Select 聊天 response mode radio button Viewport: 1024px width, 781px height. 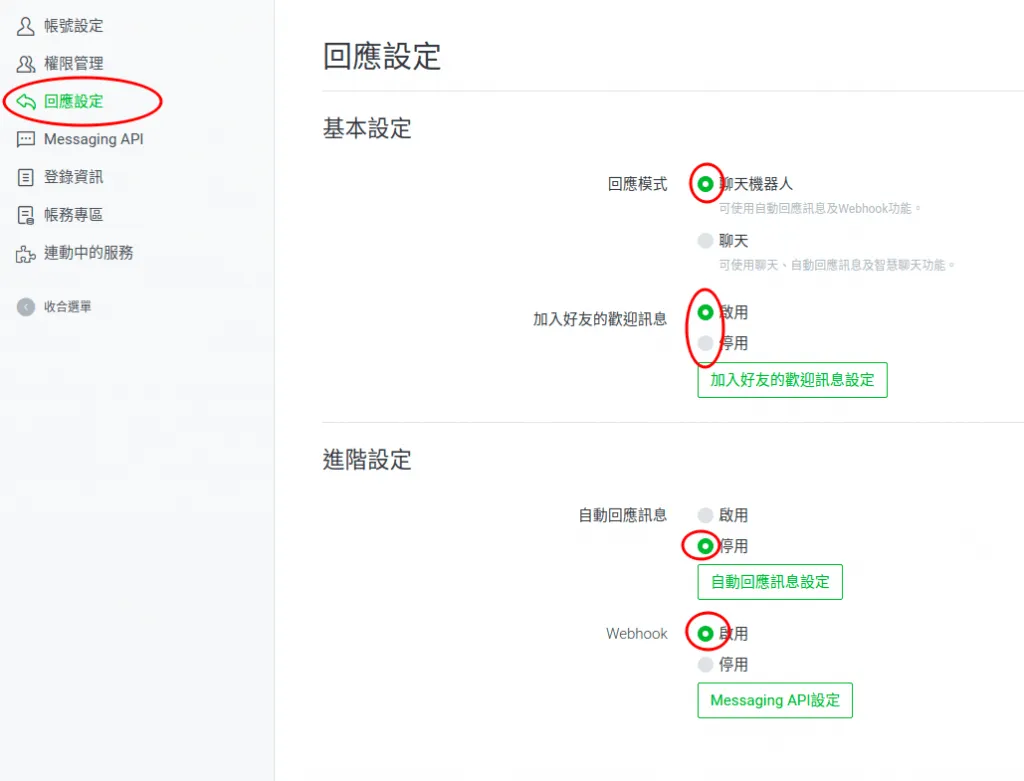706,241
